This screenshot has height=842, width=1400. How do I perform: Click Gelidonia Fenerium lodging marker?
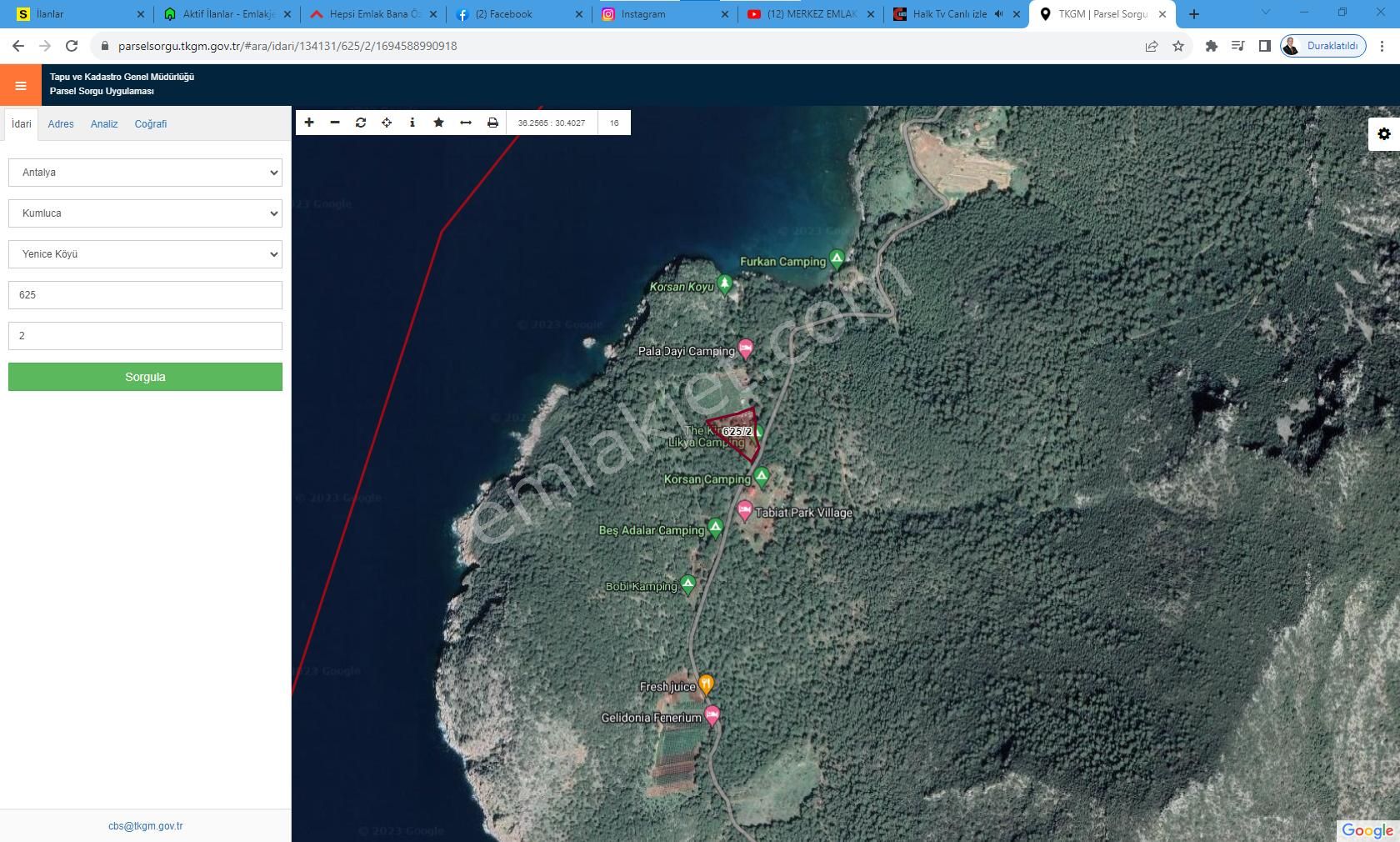(712, 714)
